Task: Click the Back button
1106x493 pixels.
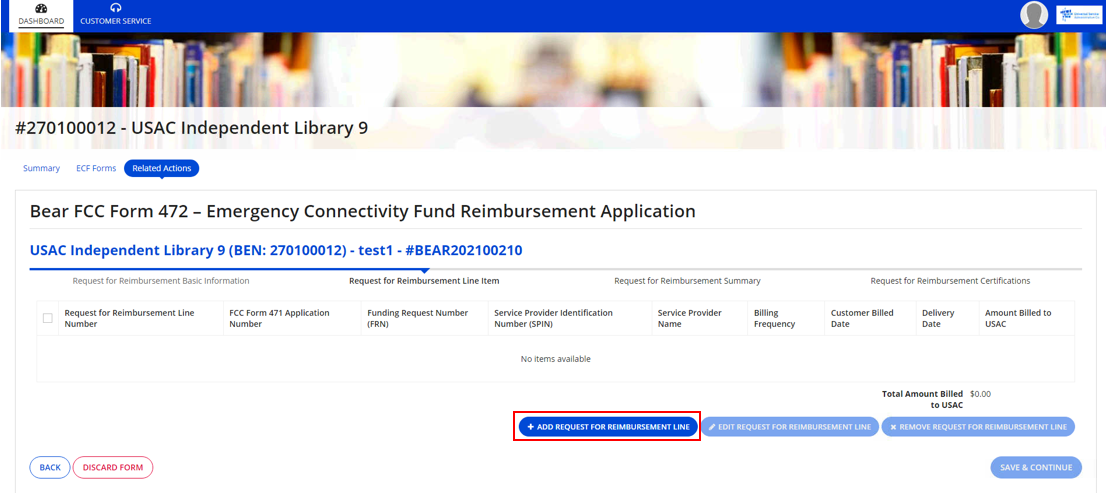Action: click(50, 467)
